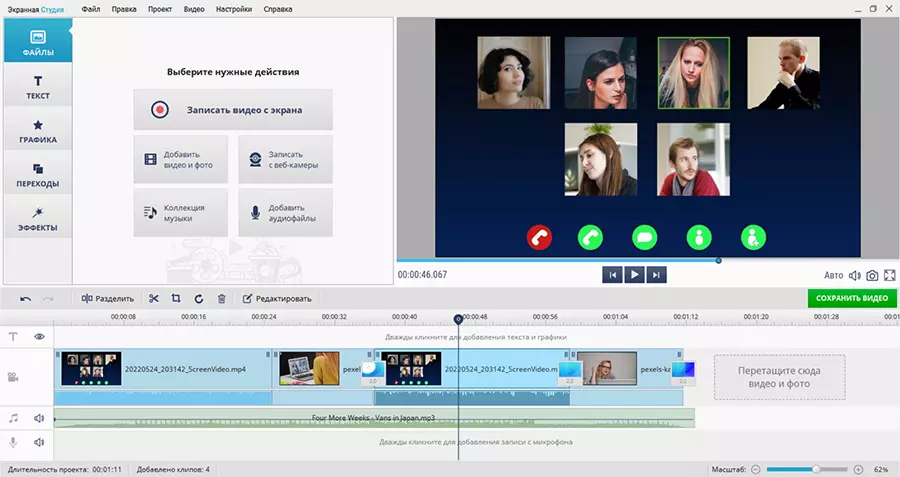
Task: Take a snapshot with the camera icon
Action: (x=872, y=275)
